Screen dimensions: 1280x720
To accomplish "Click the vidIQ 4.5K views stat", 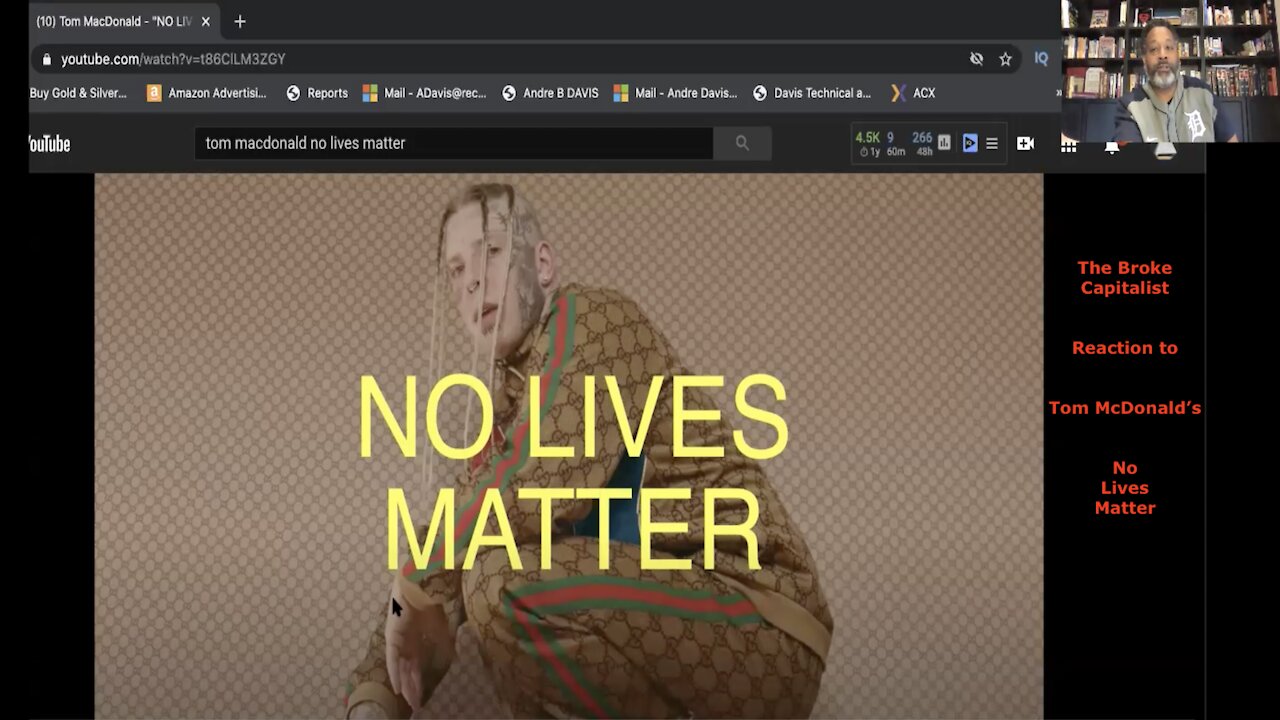I will [867, 143].
